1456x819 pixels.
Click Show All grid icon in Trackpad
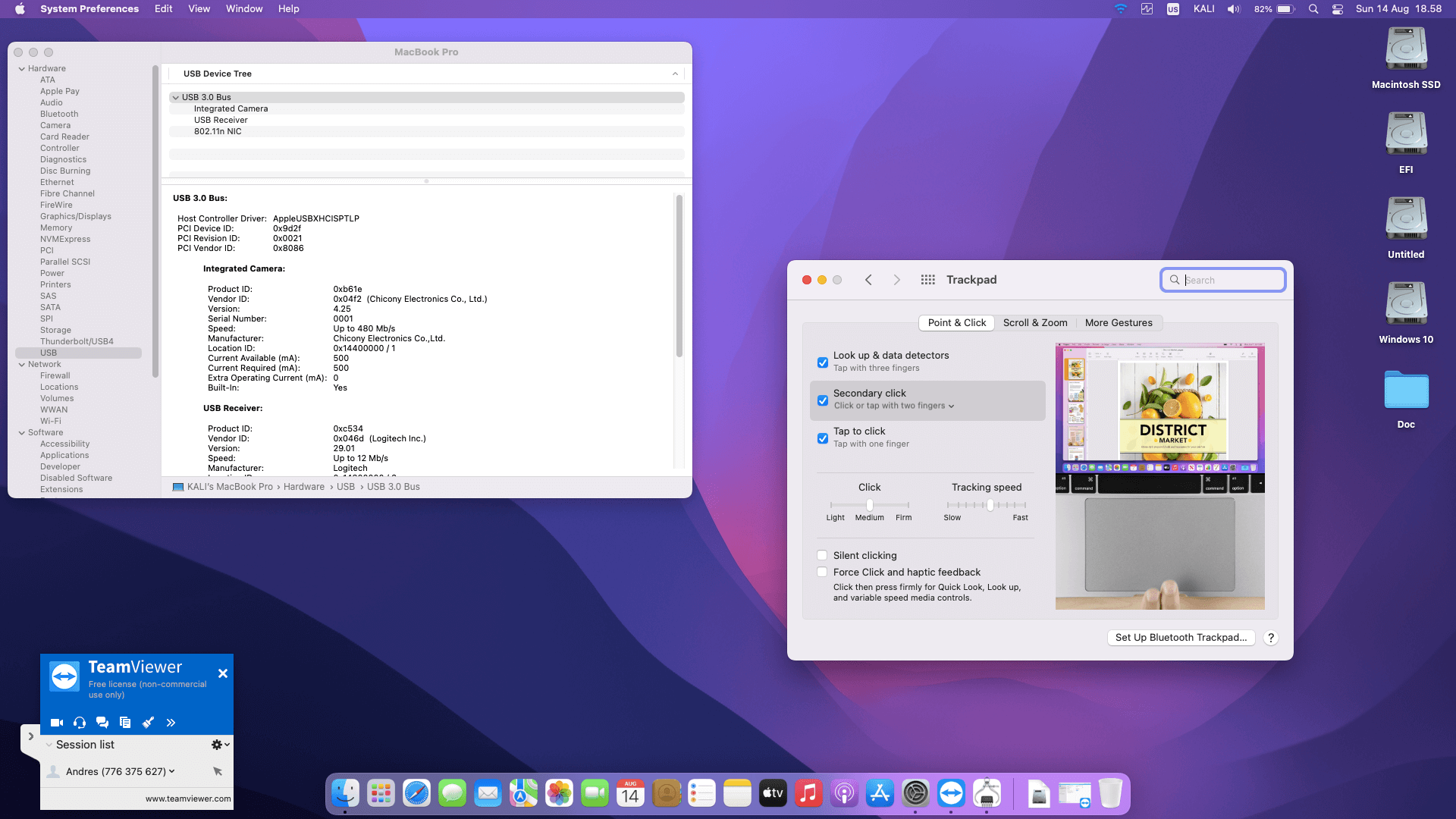point(927,280)
